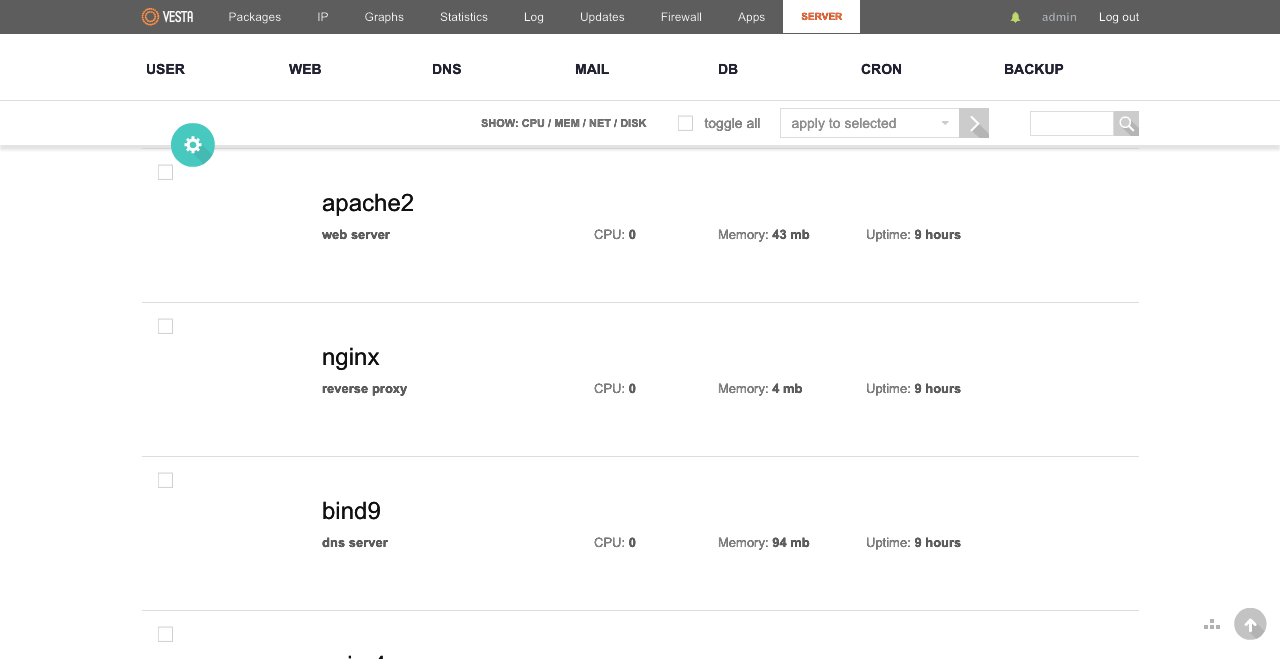Select the apache2 checkbox
This screenshot has width=1280, height=659.
(166, 173)
